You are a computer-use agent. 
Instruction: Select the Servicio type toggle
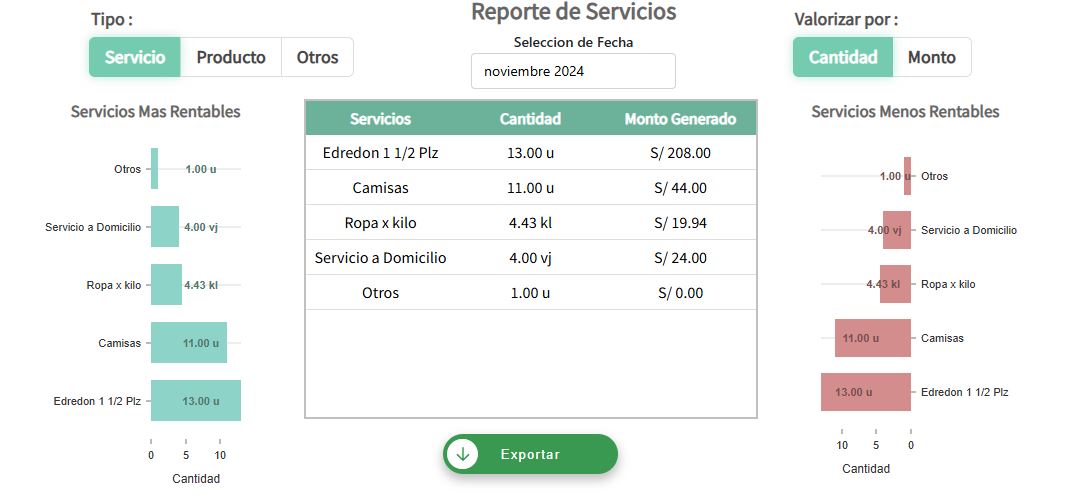[135, 57]
